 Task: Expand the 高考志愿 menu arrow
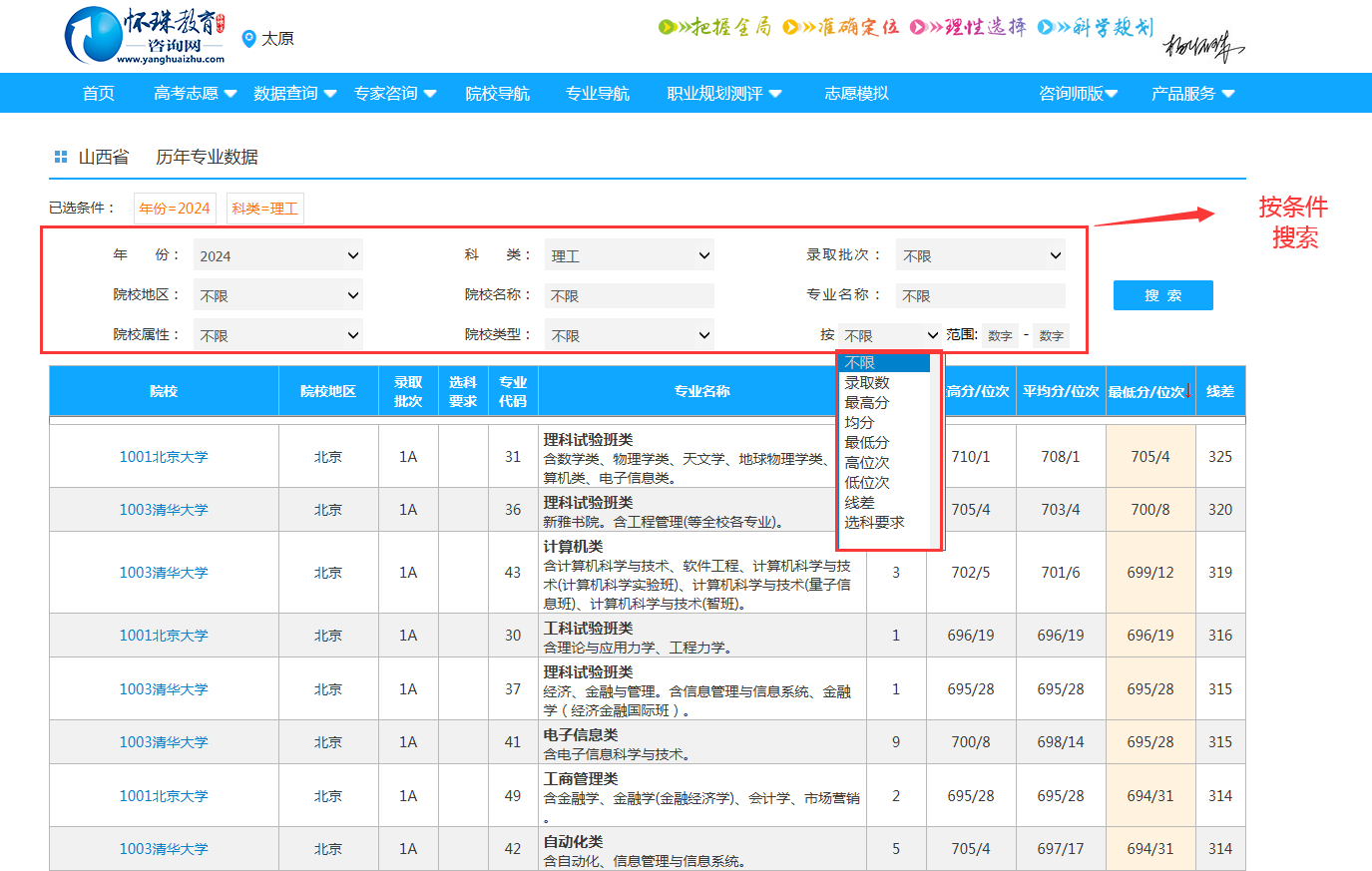coord(230,94)
